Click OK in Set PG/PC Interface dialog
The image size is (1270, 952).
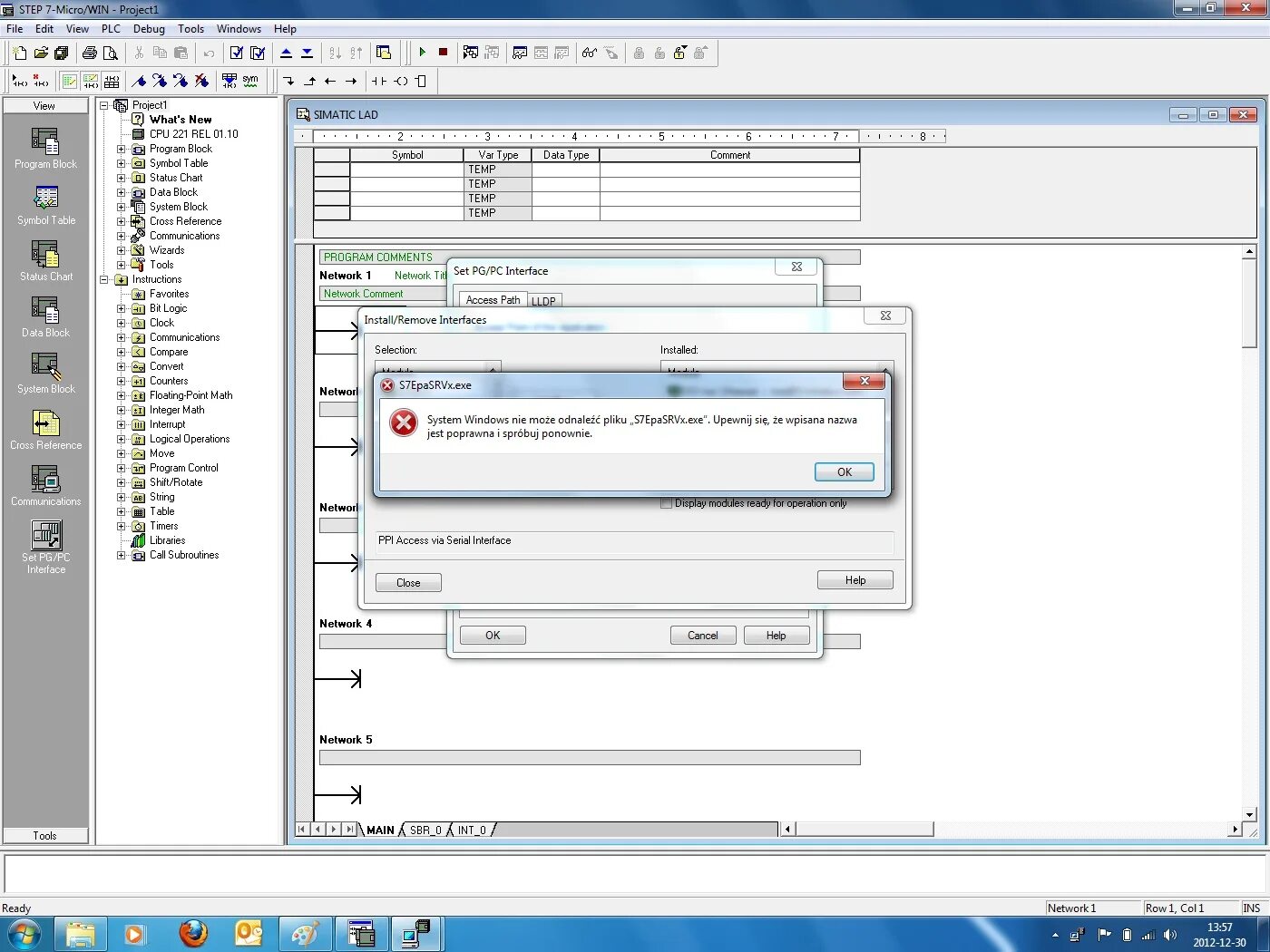(x=493, y=635)
